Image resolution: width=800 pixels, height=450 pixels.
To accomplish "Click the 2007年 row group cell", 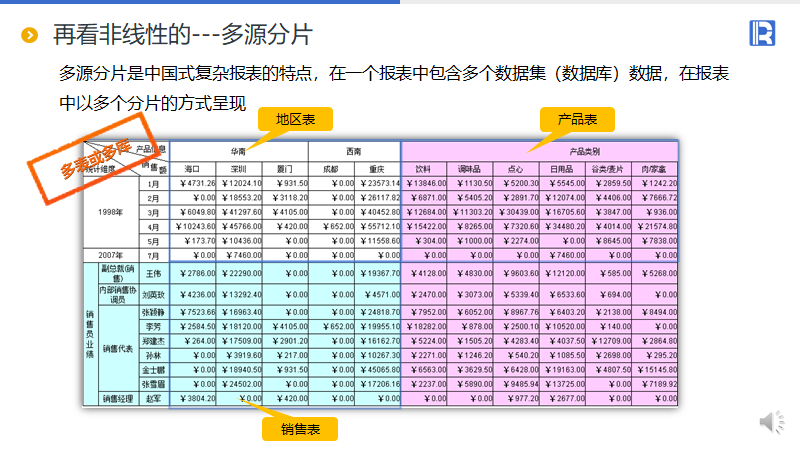I will pyautogui.click(x=111, y=255).
